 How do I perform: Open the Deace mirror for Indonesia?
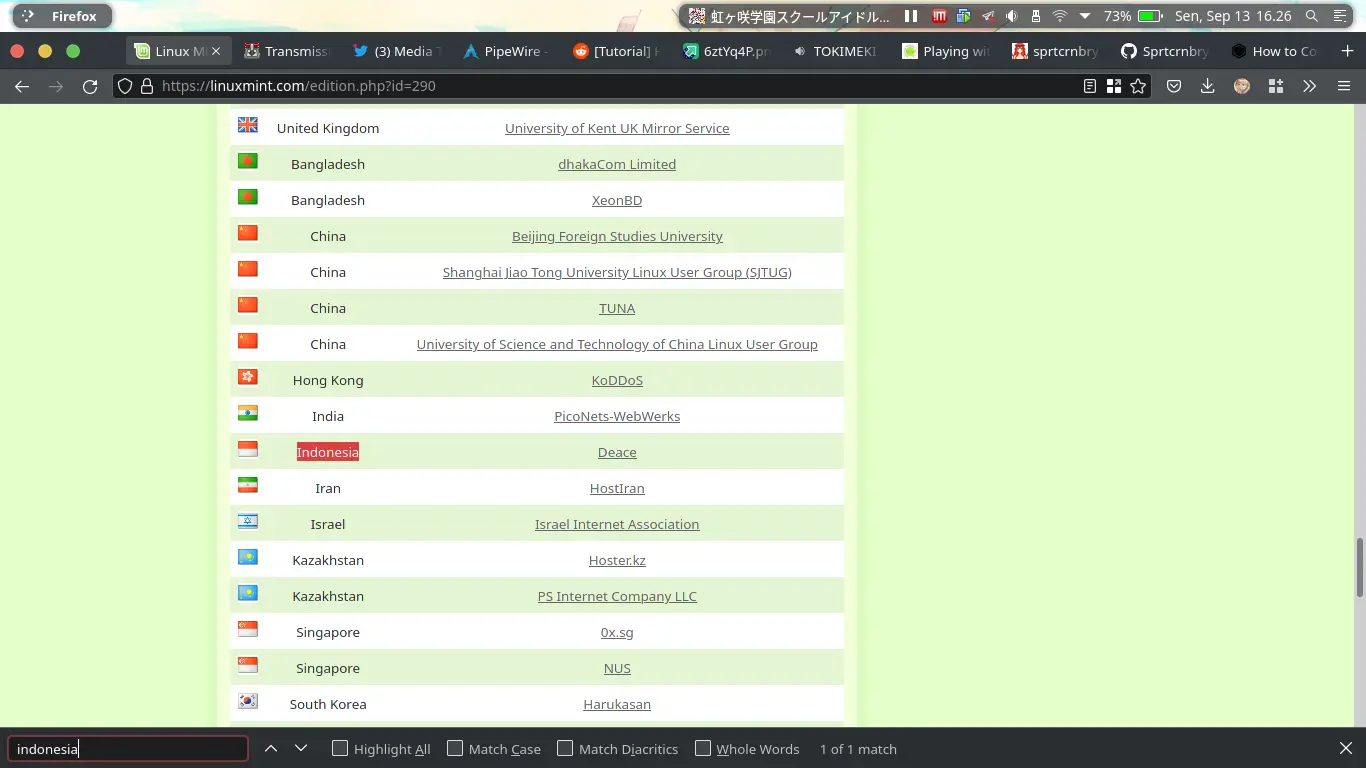[x=617, y=452]
